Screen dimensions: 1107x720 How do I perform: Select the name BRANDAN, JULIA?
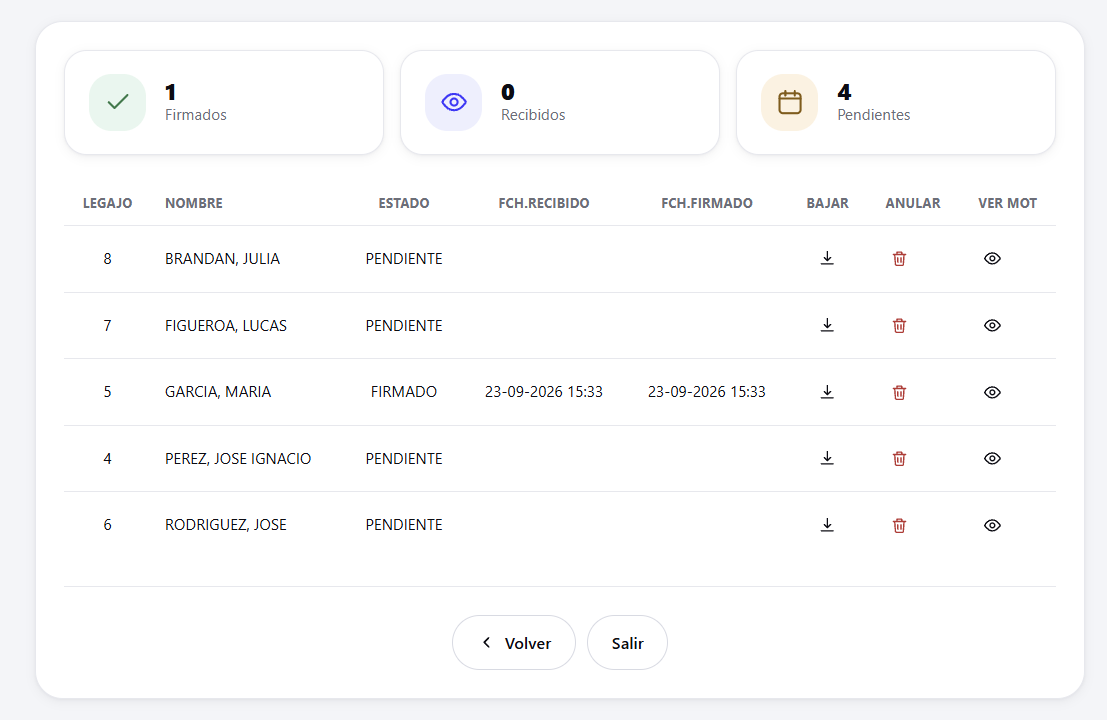222,259
